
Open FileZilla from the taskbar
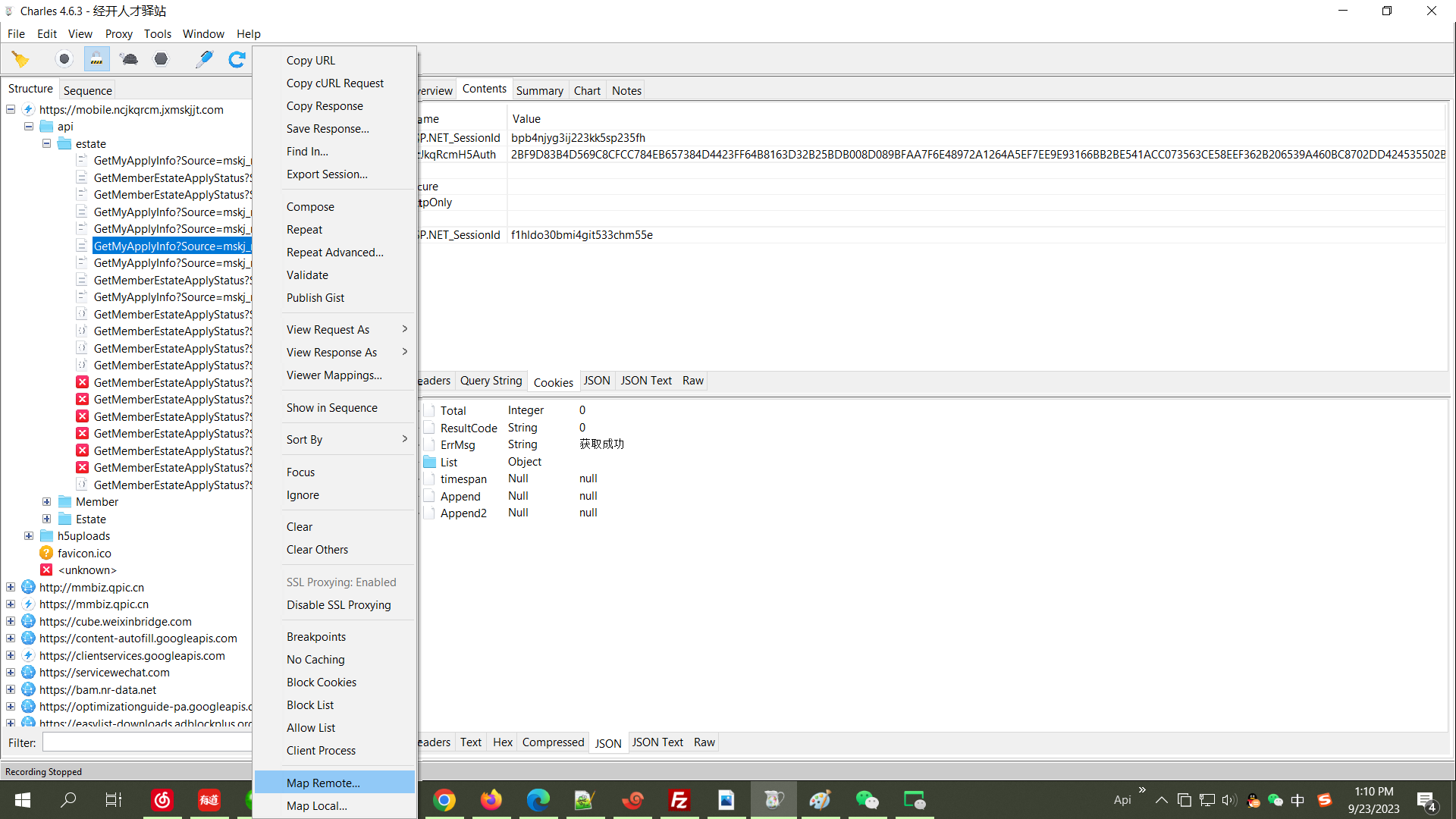[679, 800]
